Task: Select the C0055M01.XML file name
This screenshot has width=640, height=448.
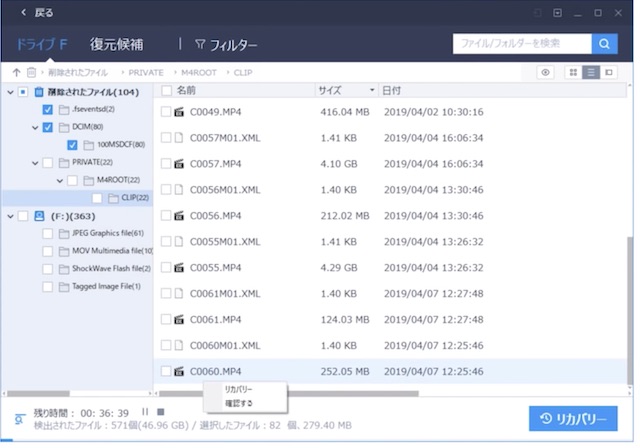Action: pyautogui.click(x=225, y=242)
